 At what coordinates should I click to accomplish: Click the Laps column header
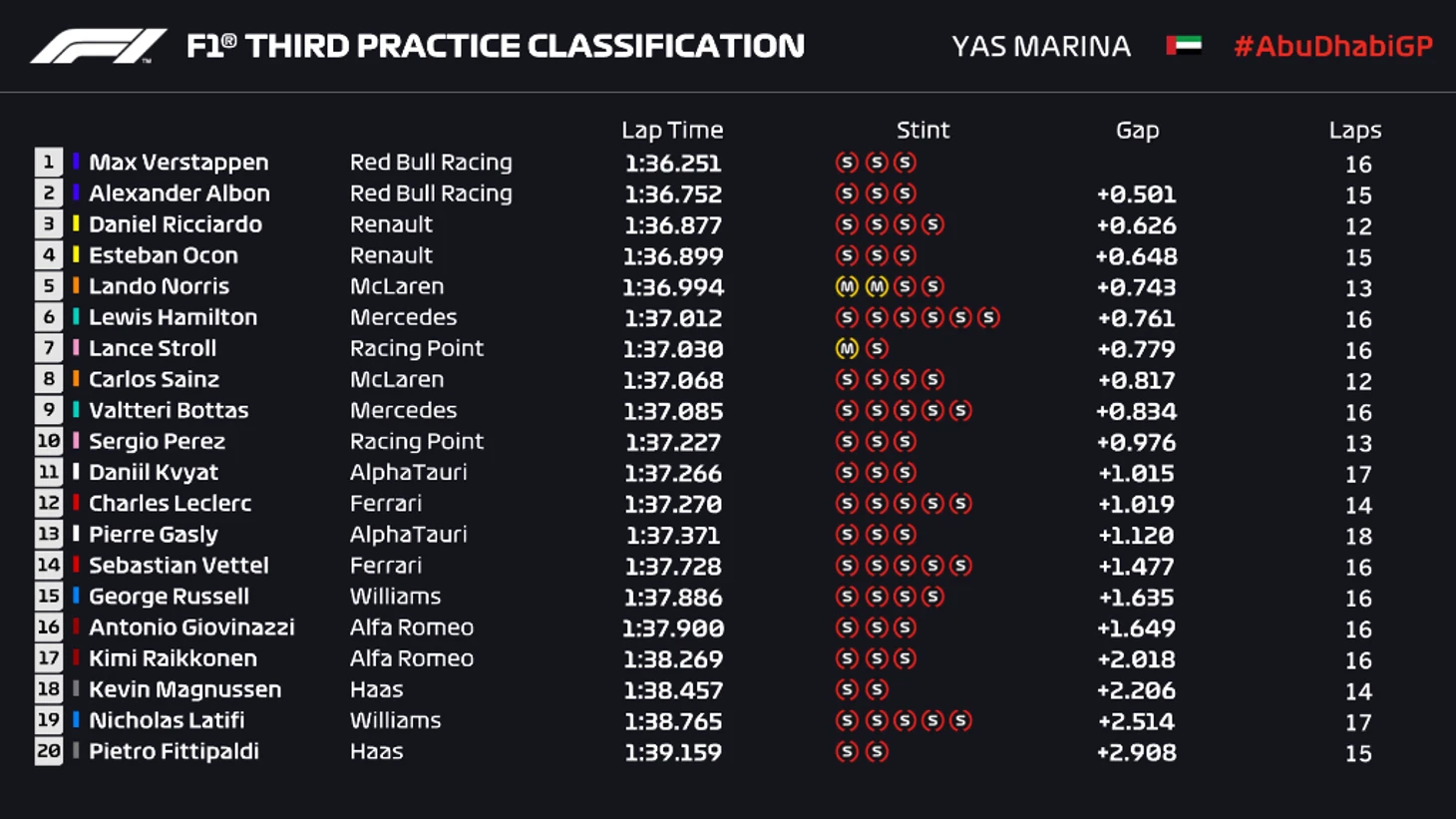click(x=1354, y=130)
